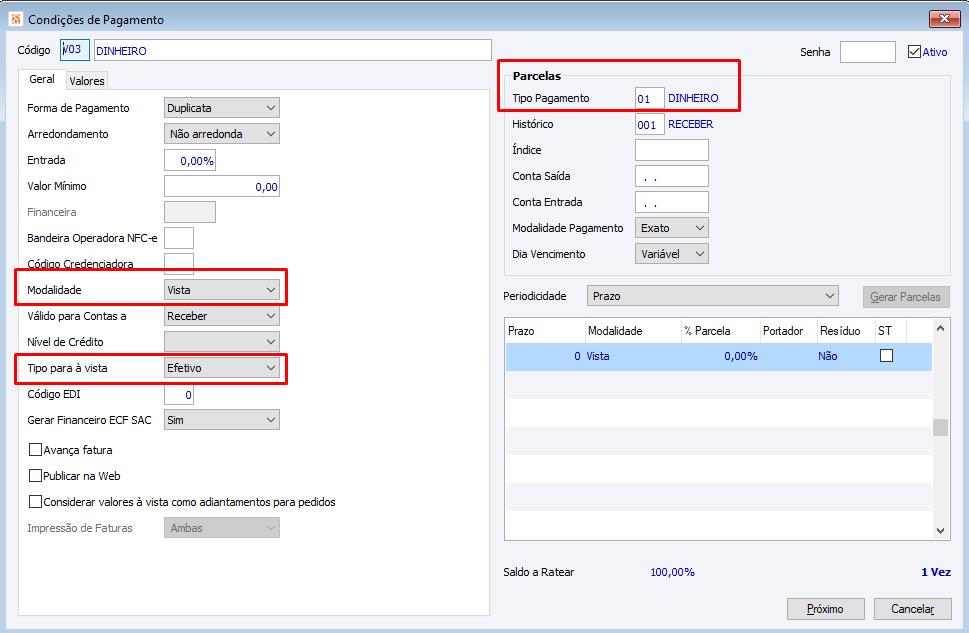Click the Índice input field
This screenshot has height=633, width=969.
click(x=672, y=150)
